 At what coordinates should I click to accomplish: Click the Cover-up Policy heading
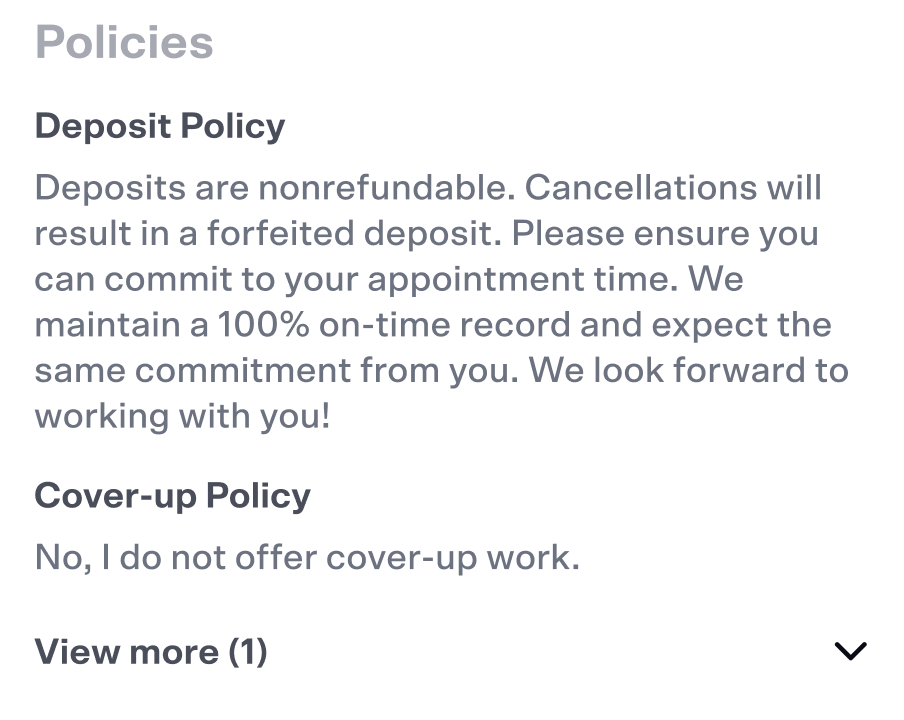click(172, 496)
